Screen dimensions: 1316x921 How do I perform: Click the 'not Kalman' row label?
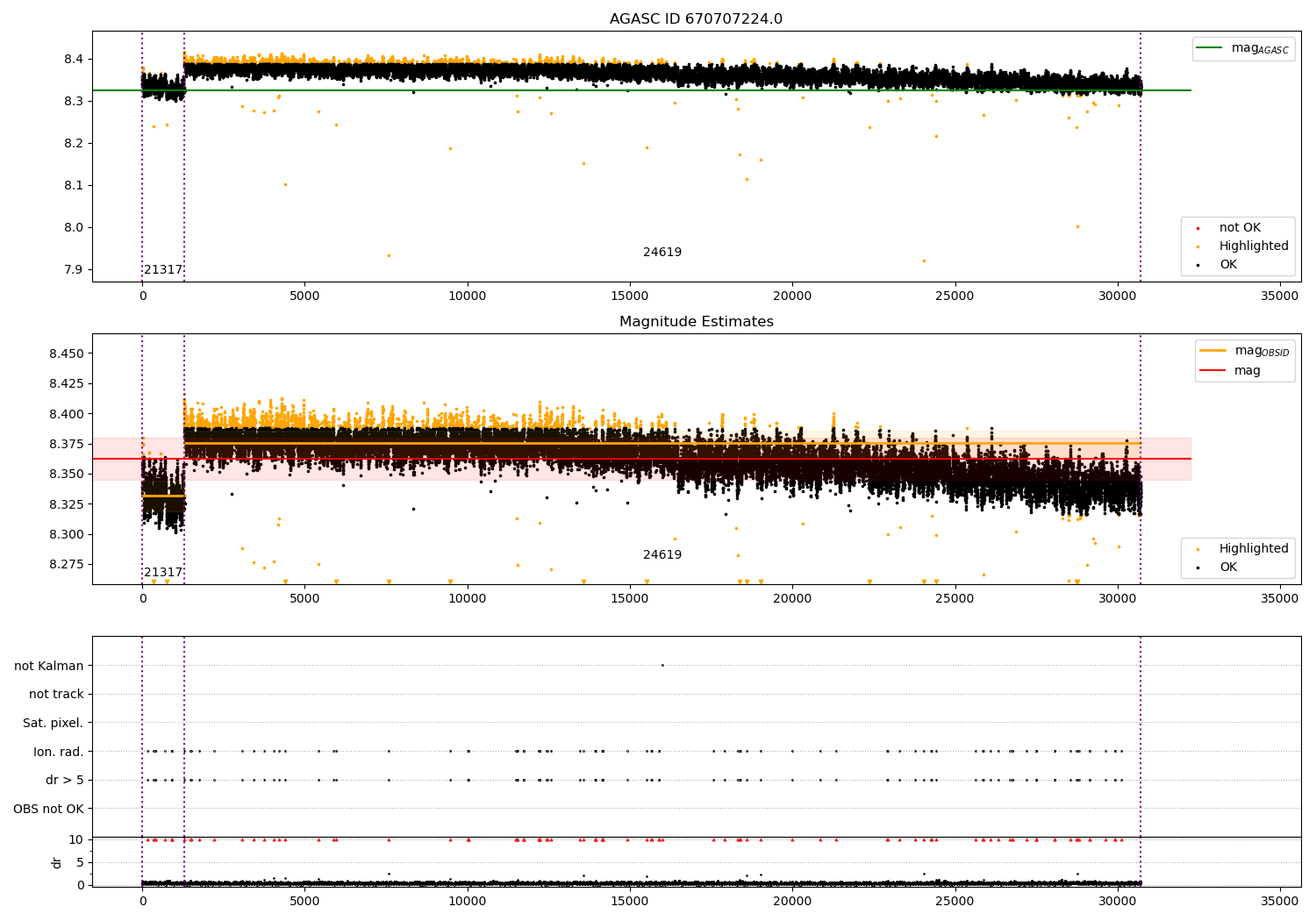[x=49, y=666]
